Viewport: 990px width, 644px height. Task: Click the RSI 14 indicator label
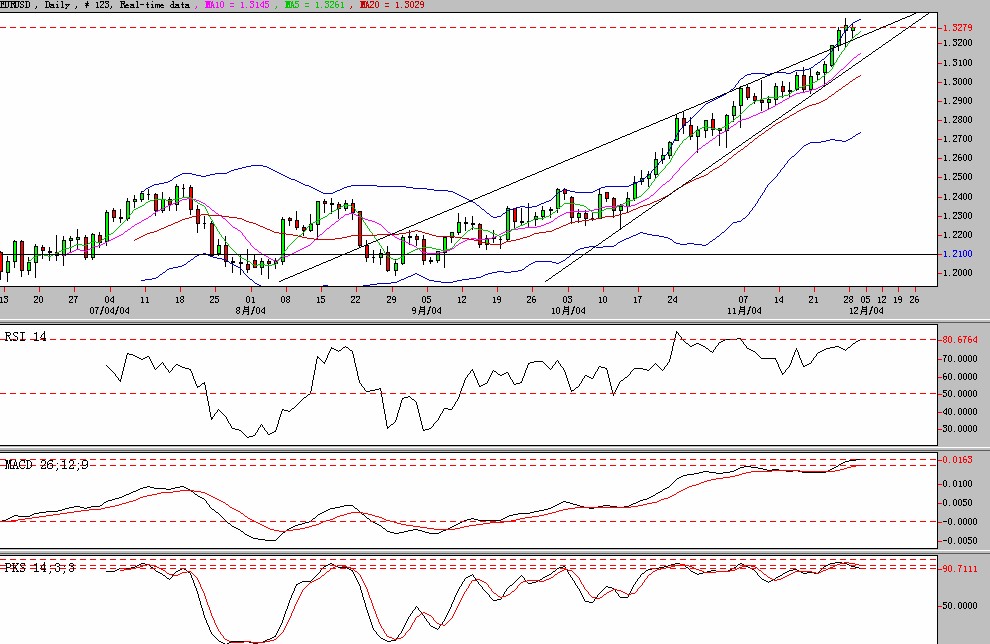(26, 337)
